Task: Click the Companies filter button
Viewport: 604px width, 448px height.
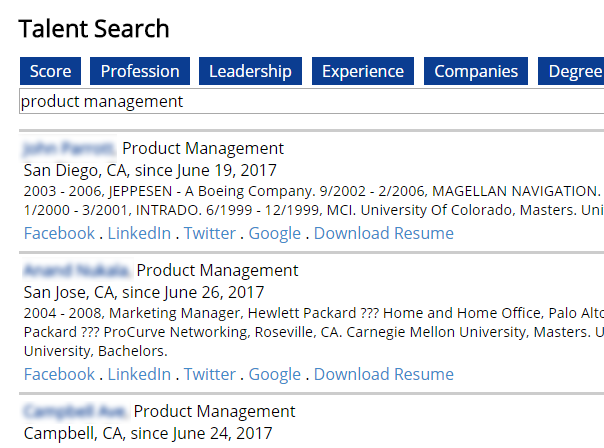Action: tap(476, 71)
